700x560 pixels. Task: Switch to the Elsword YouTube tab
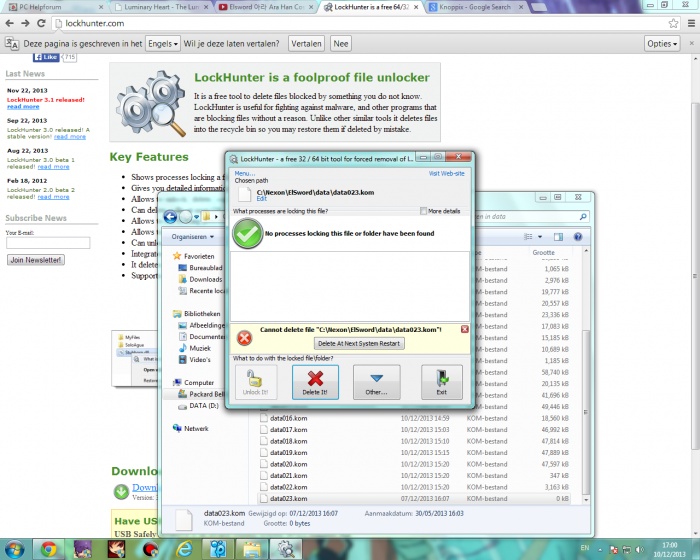(x=266, y=7)
